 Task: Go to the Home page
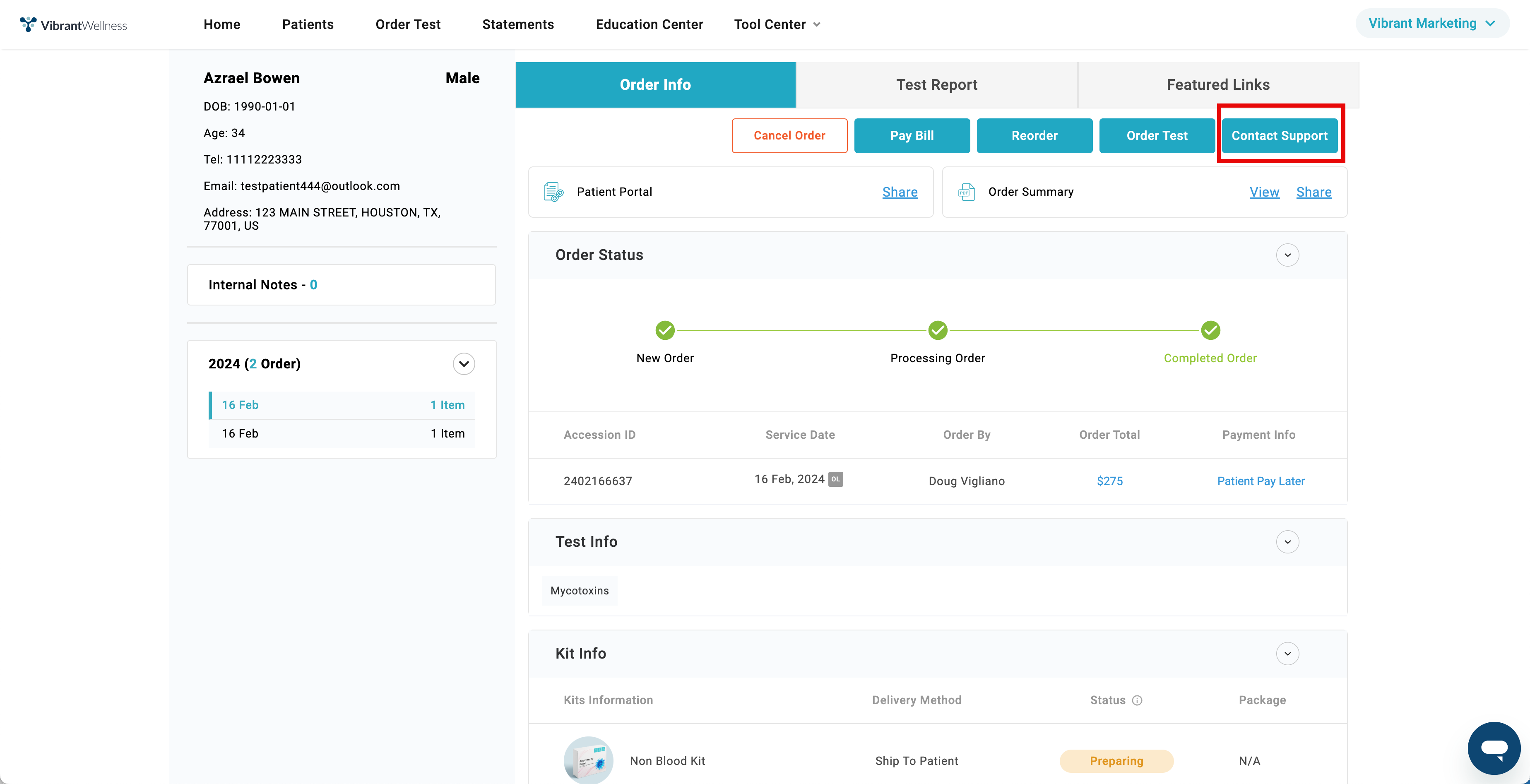coord(221,24)
